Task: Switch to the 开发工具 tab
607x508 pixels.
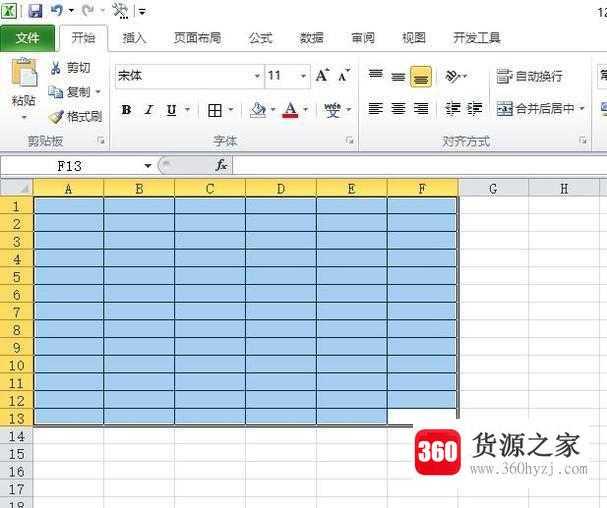Action: click(477, 38)
